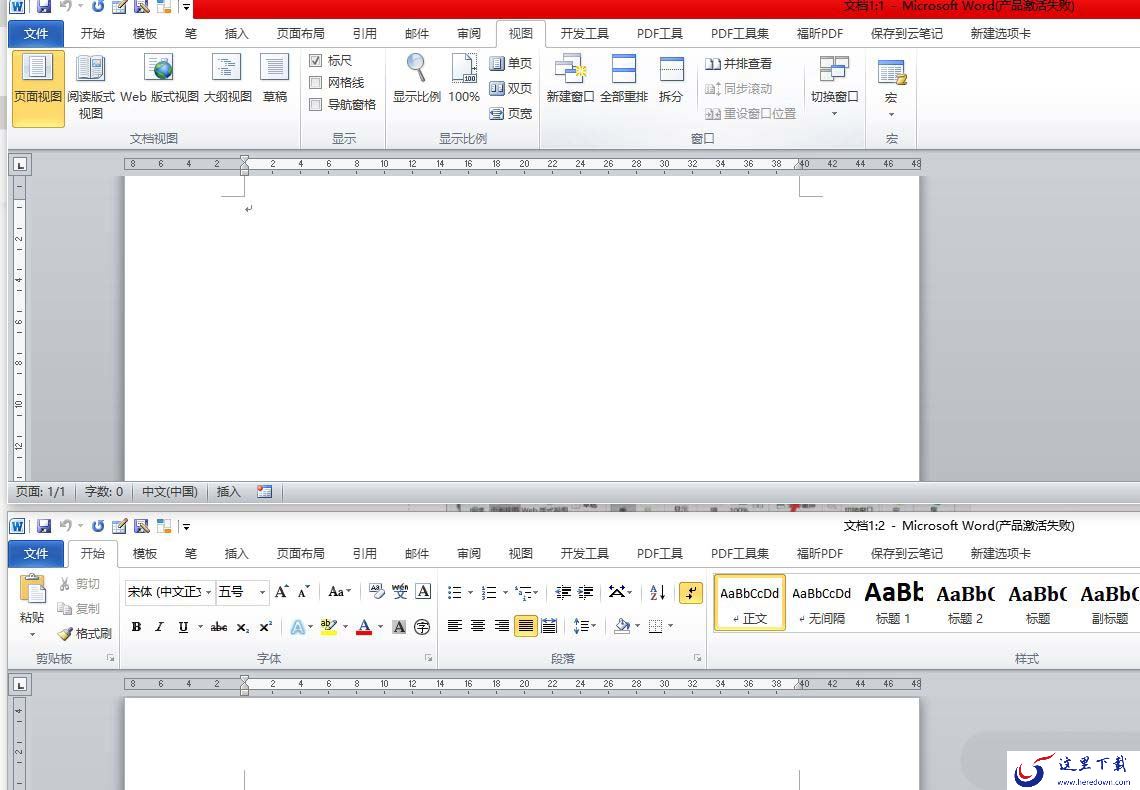This screenshot has height=790, width=1140.
Task: Switch to Reading Layout view
Action: 91,87
